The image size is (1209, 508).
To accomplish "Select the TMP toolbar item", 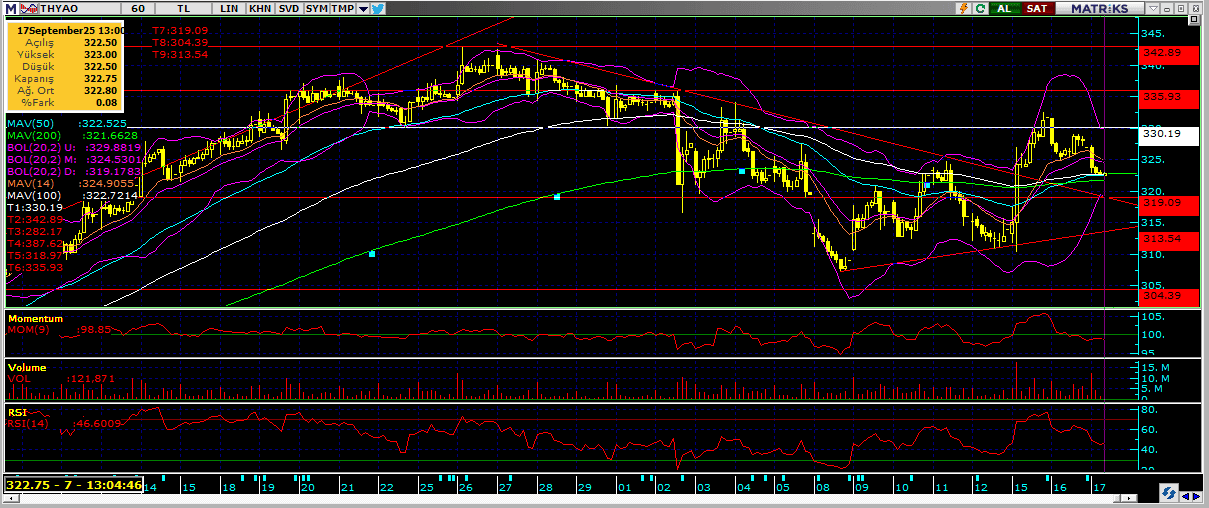I will [342, 8].
